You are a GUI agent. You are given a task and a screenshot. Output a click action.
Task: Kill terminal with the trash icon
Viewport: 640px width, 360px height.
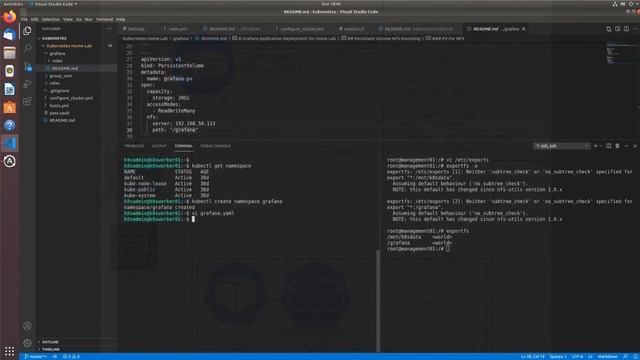(x=617, y=146)
